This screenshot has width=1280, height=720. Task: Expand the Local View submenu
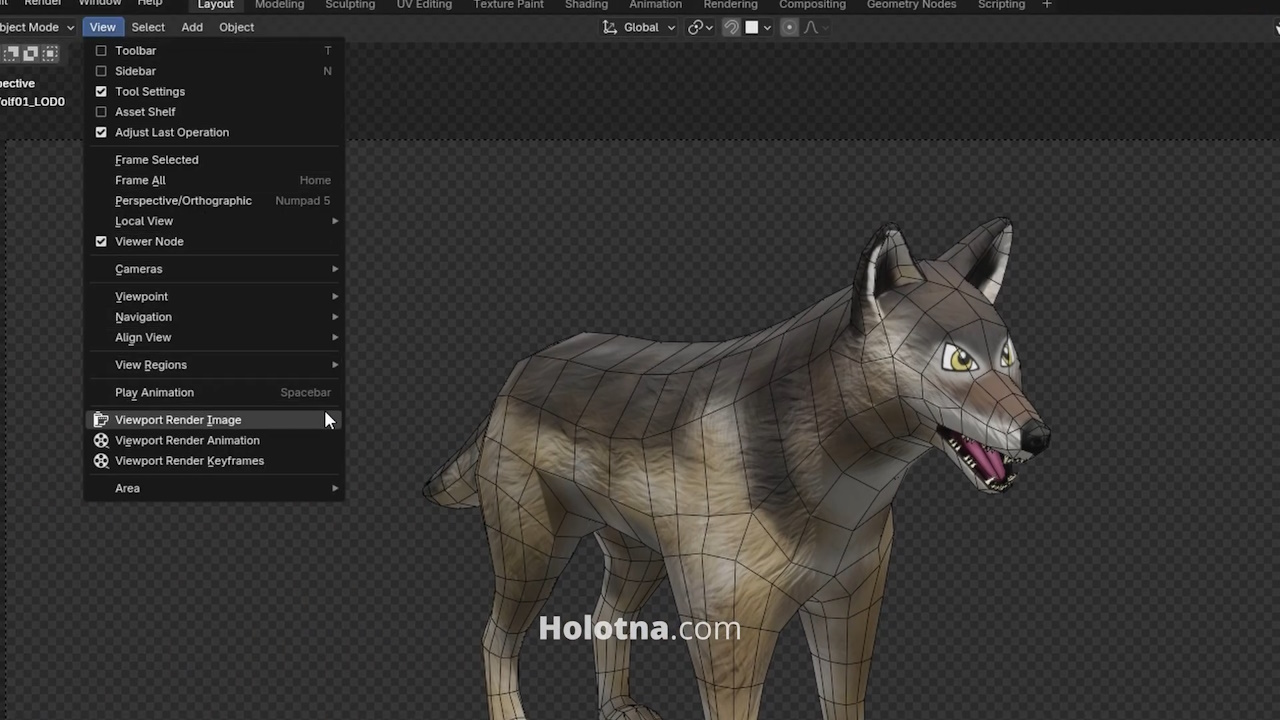(213, 221)
